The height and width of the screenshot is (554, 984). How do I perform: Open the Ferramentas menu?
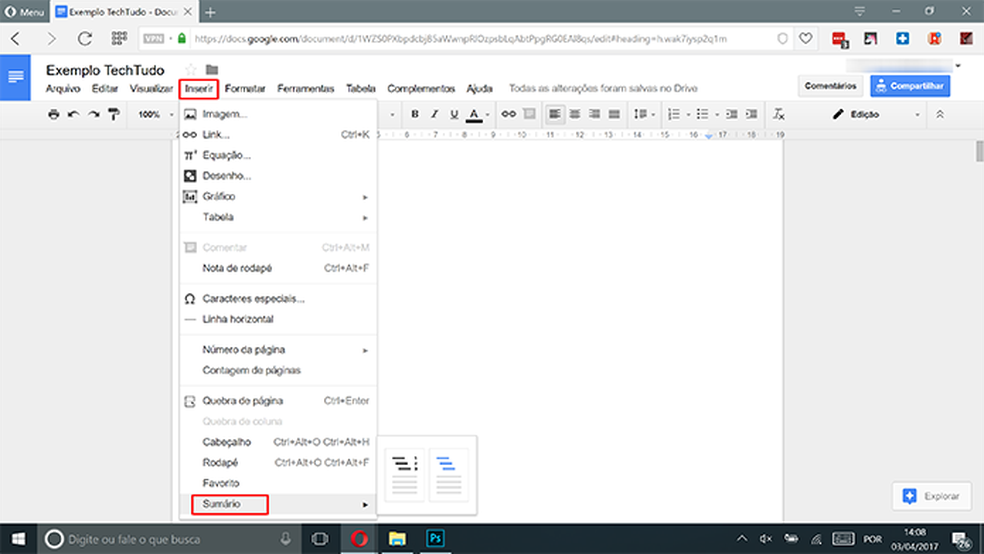coord(306,88)
